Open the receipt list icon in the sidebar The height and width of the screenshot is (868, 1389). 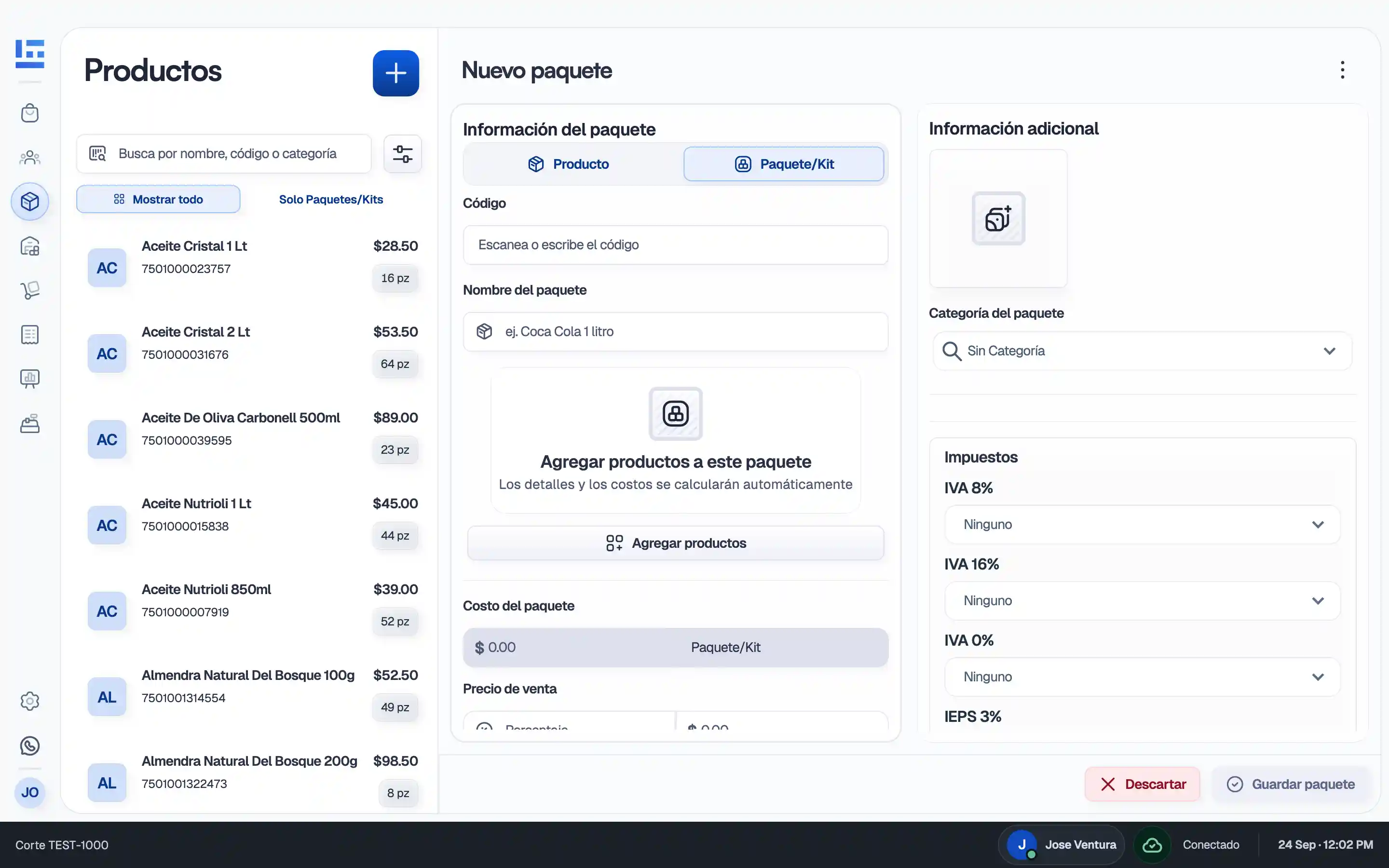[x=30, y=335]
